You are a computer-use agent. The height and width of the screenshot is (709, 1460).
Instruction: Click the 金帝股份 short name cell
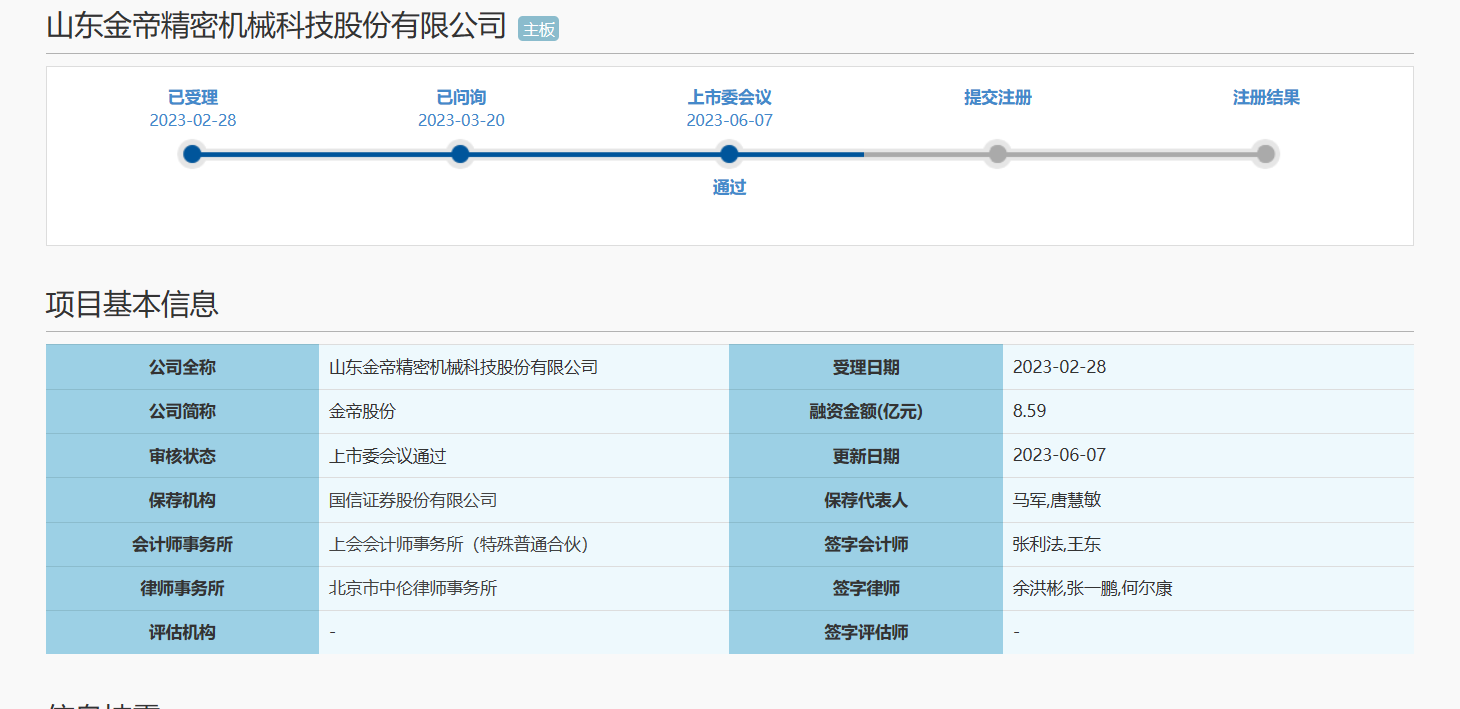(524, 411)
